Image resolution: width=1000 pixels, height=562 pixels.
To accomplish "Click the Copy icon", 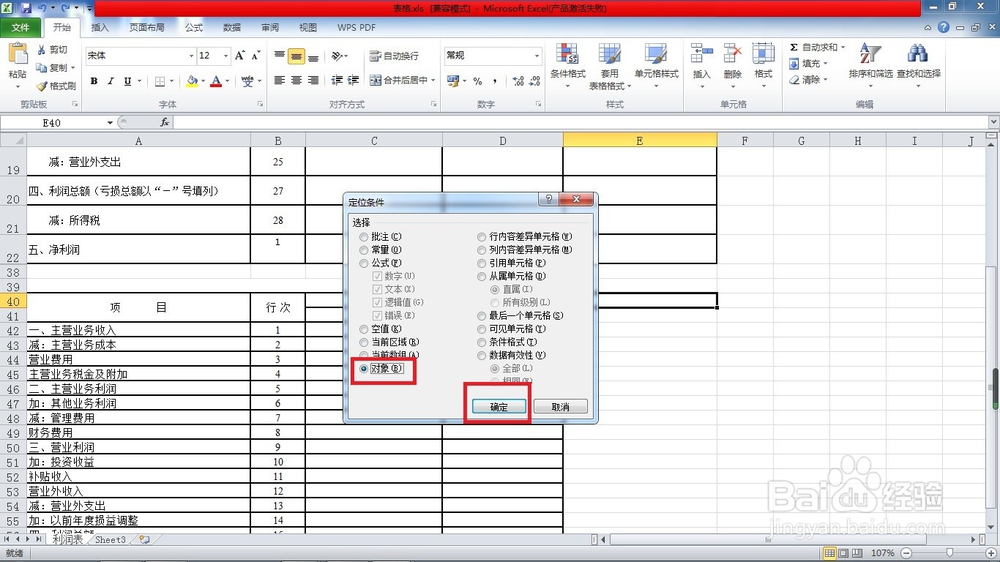I will coord(41,68).
